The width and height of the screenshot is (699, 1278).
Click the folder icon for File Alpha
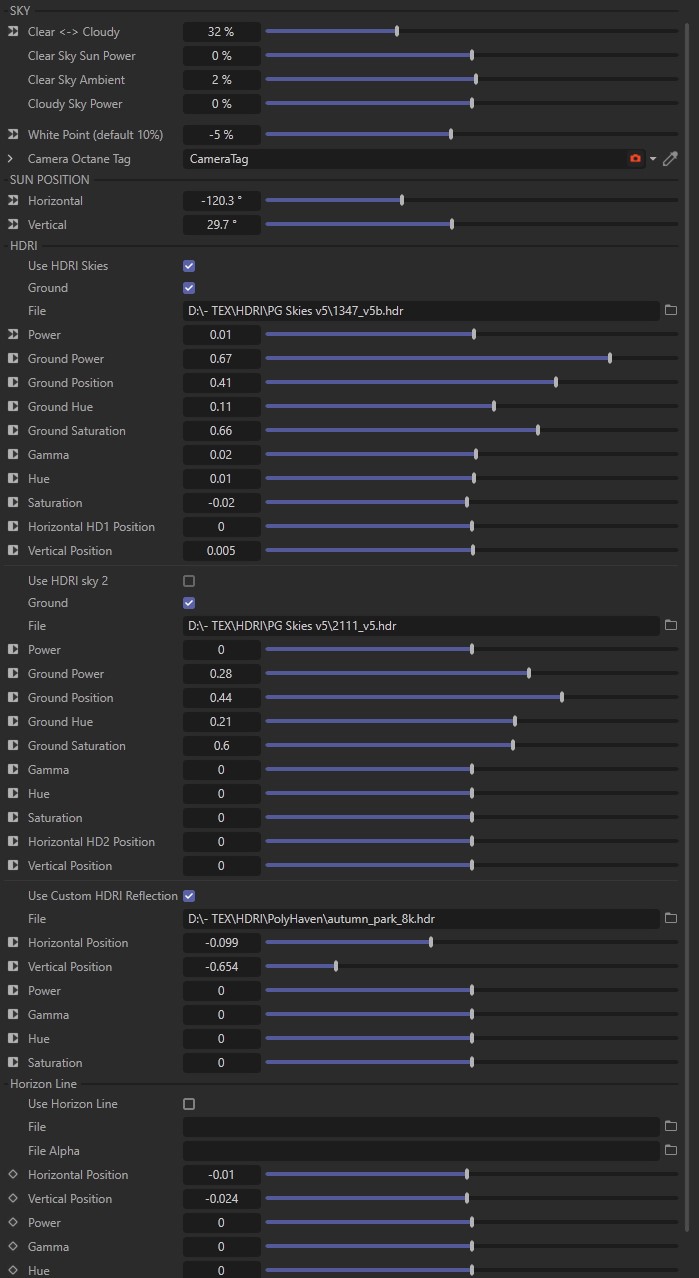pos(671,1151)
